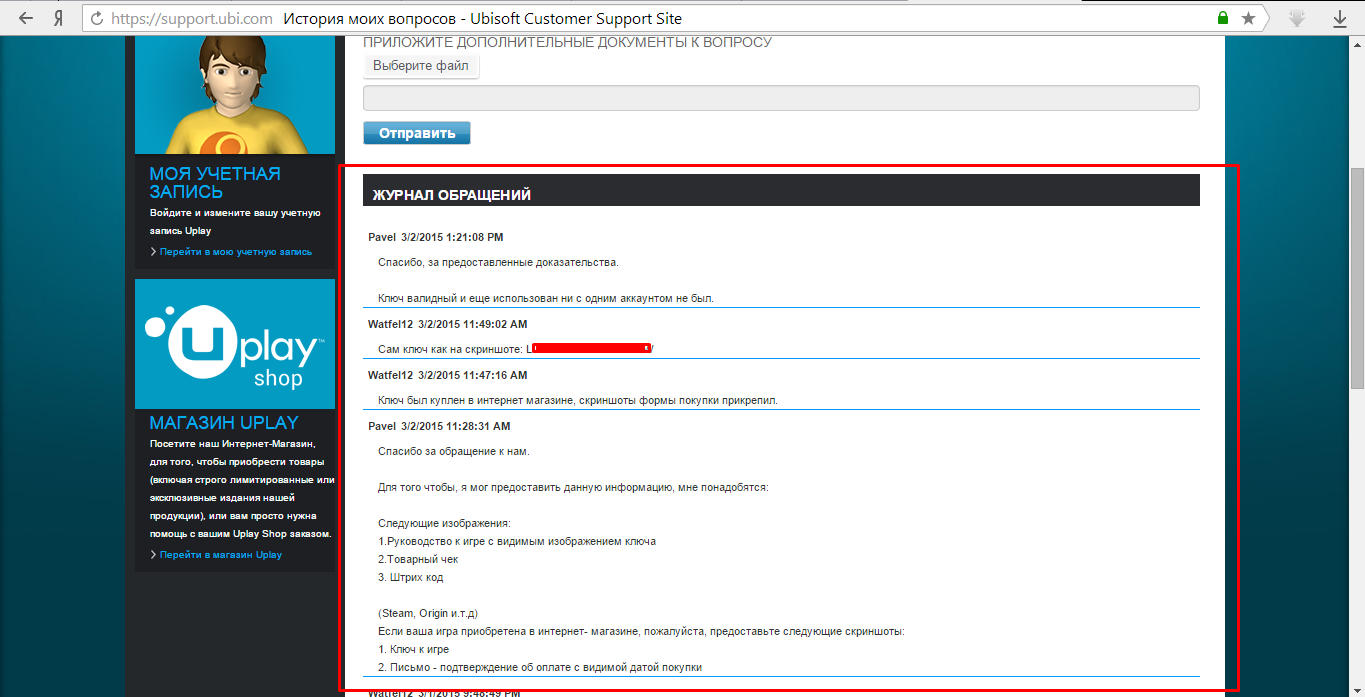
Task: Click the page's vertical scrollbar thumb
Action: tap(1357, 277)
